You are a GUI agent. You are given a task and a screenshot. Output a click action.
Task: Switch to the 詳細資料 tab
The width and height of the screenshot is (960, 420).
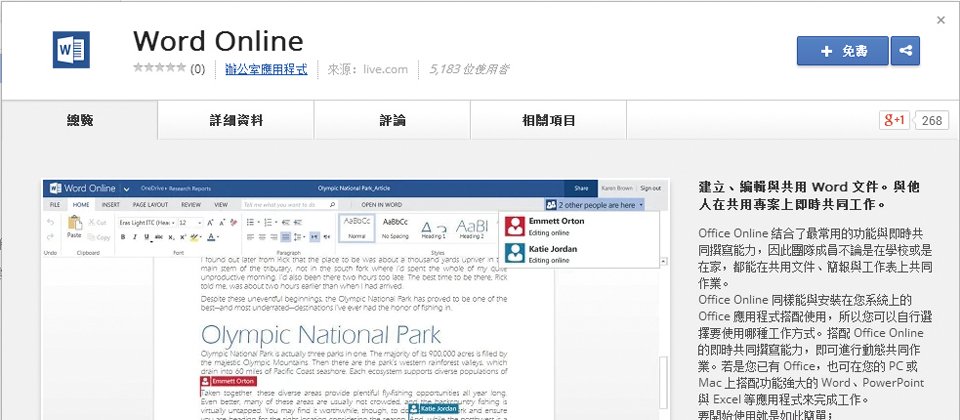click(x=236, y=120)
